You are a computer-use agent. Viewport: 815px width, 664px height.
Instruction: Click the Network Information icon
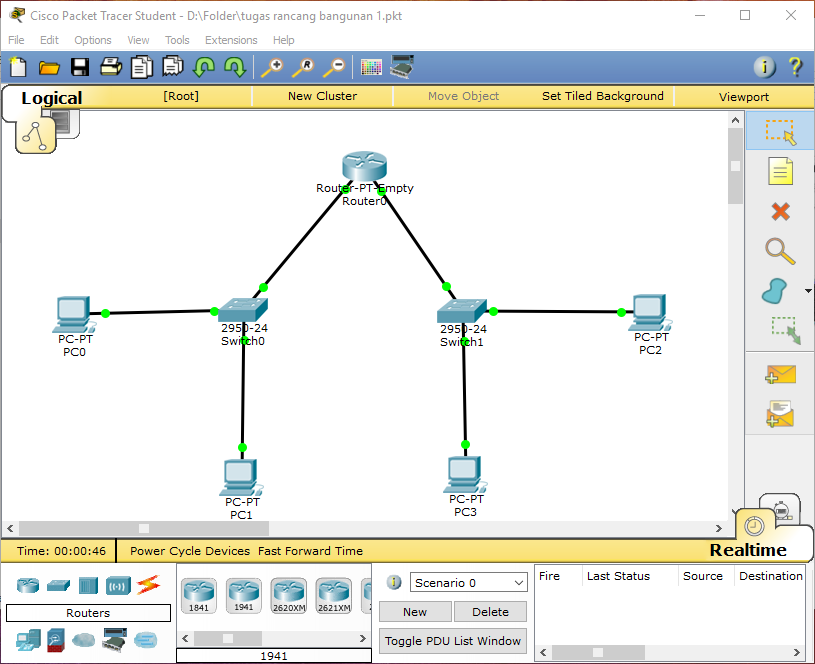coord(764,67)
